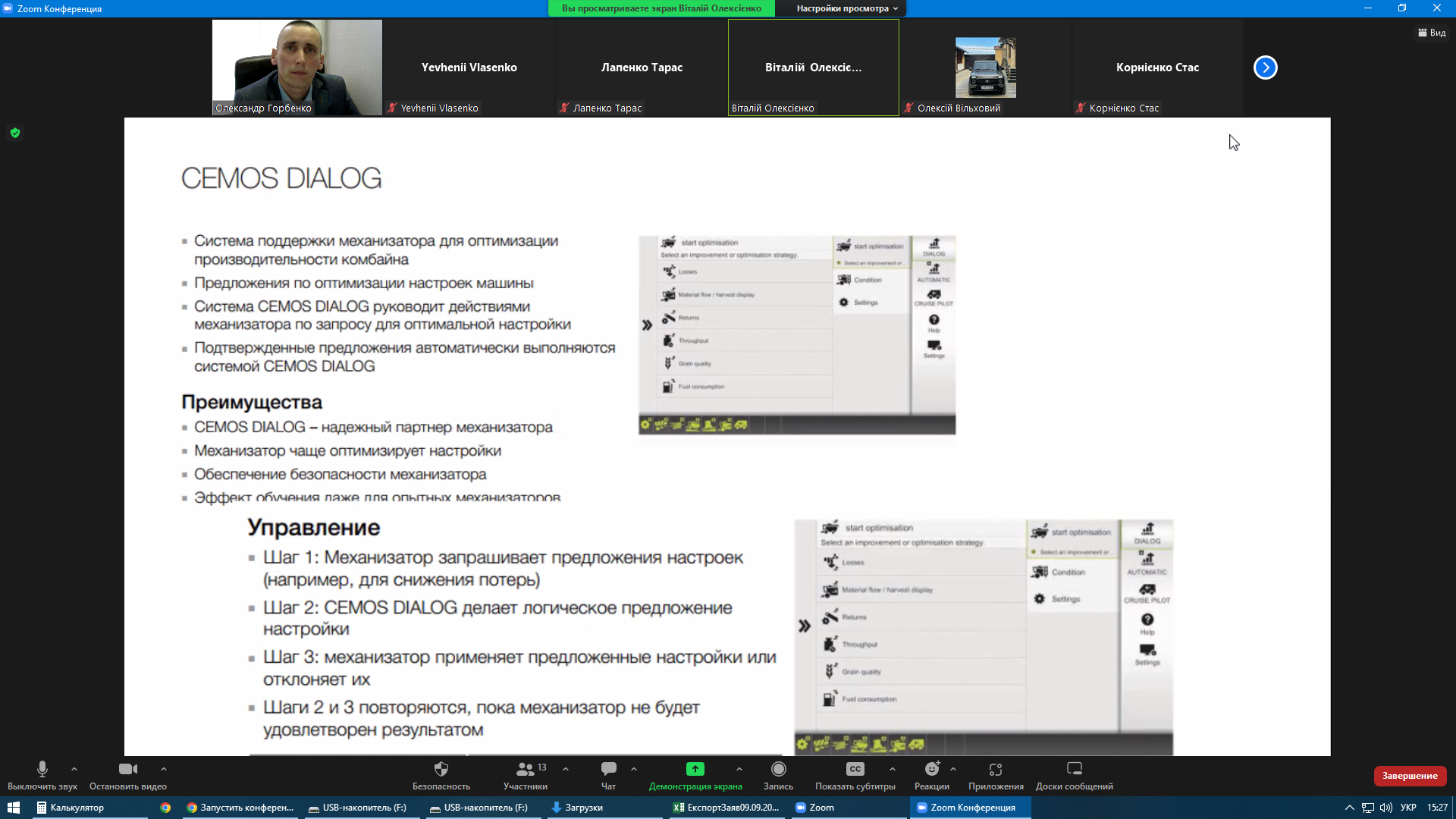Open the Apps panel
This screenshot has height=819, width=1456.
coord(996,775)
